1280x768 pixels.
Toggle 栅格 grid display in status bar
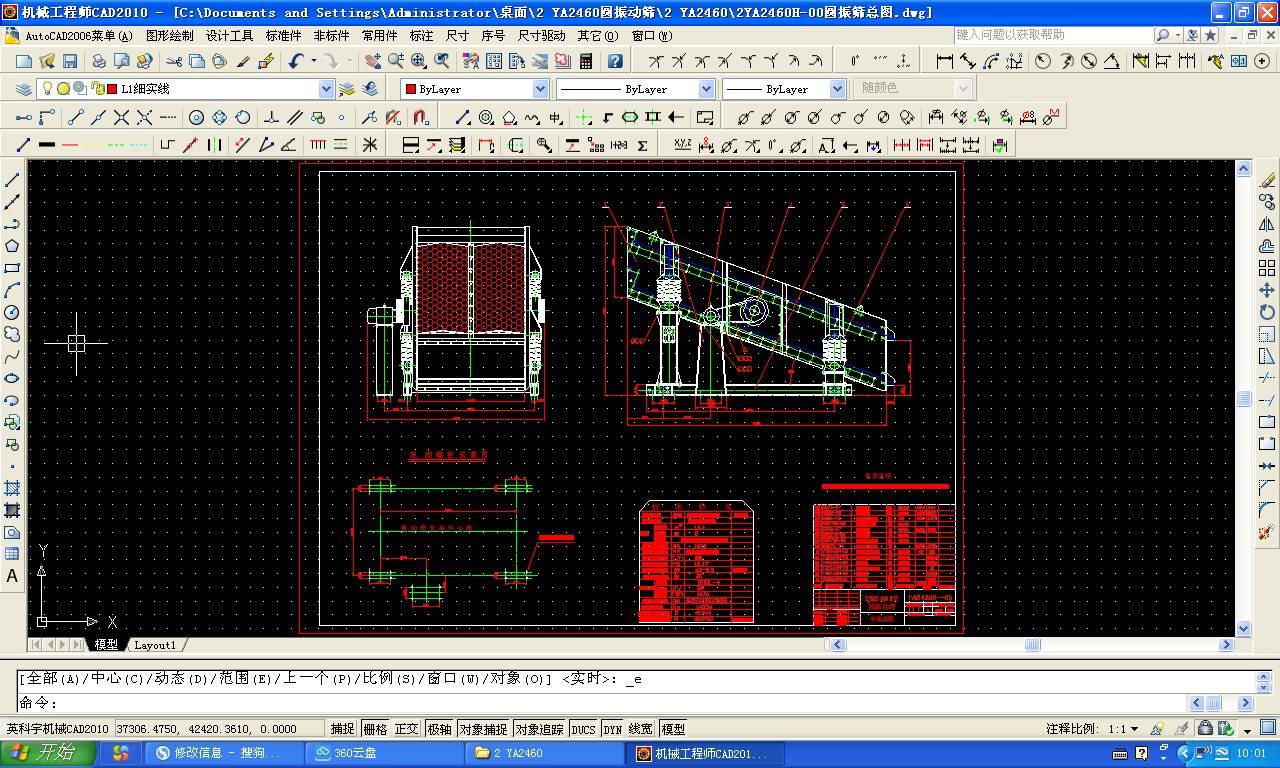375,729
